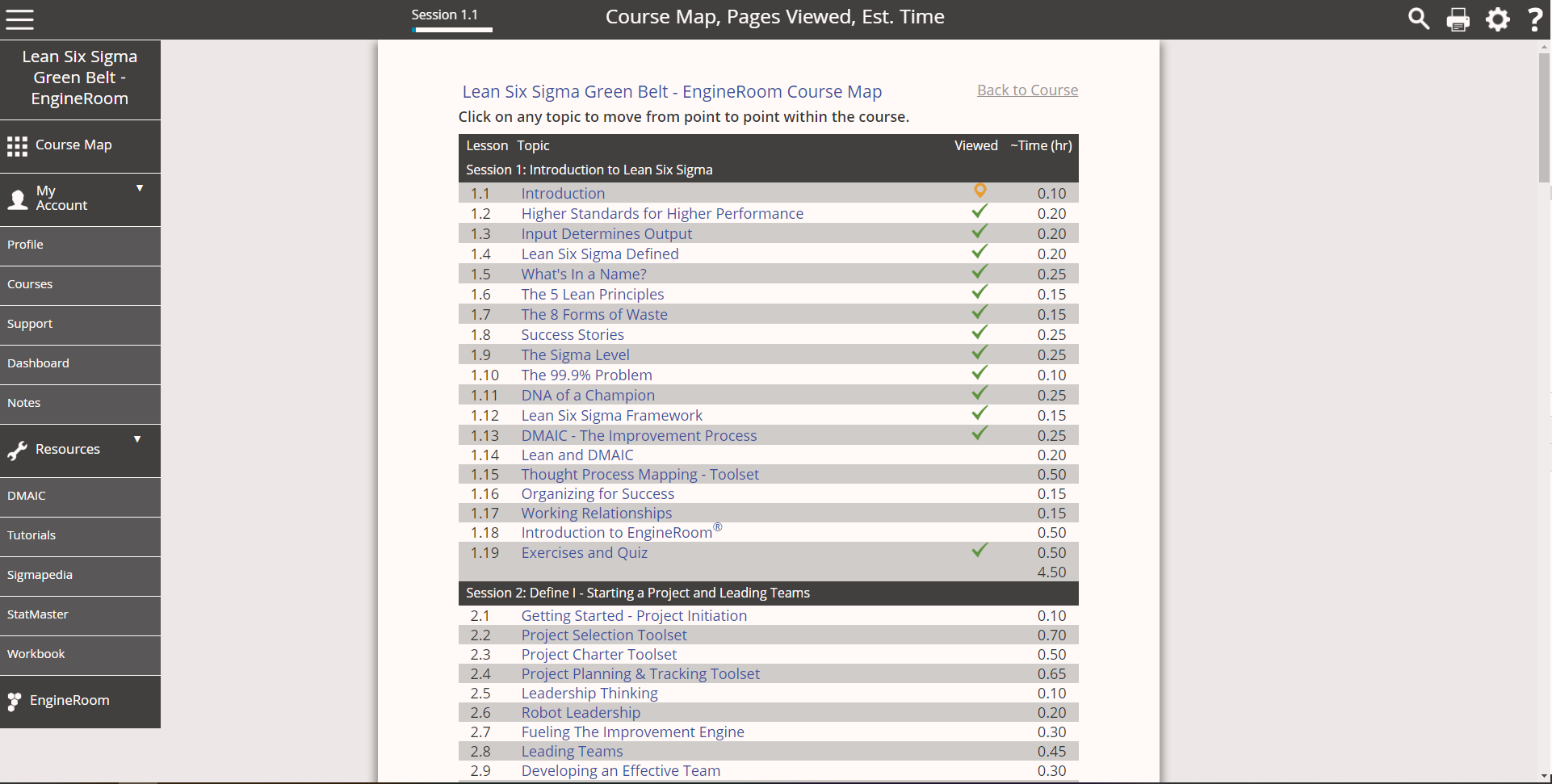Screen dimensions: 1552x784
Task: Open What's In a Name? topic
Action: tap(584, 275)
